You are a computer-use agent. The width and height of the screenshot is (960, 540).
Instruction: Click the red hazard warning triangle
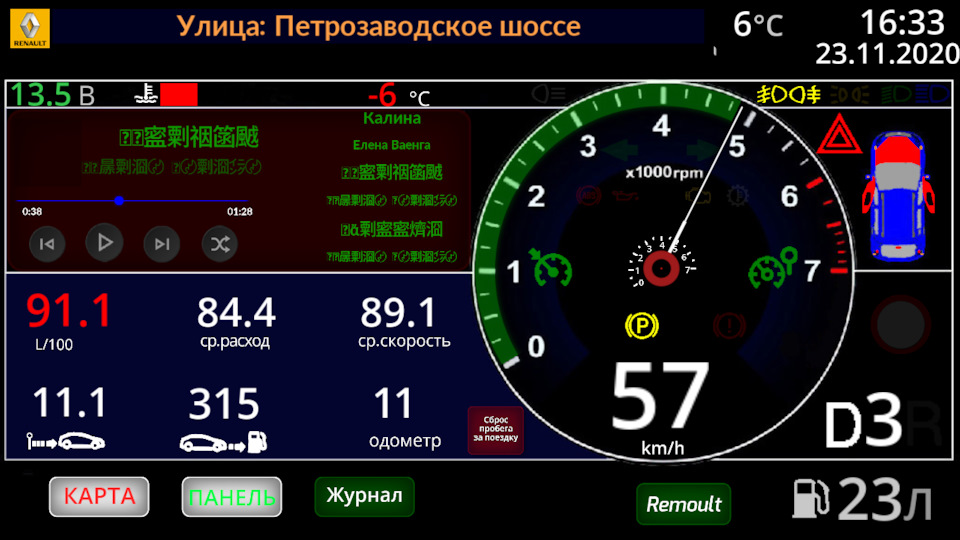tap(839, 135)
